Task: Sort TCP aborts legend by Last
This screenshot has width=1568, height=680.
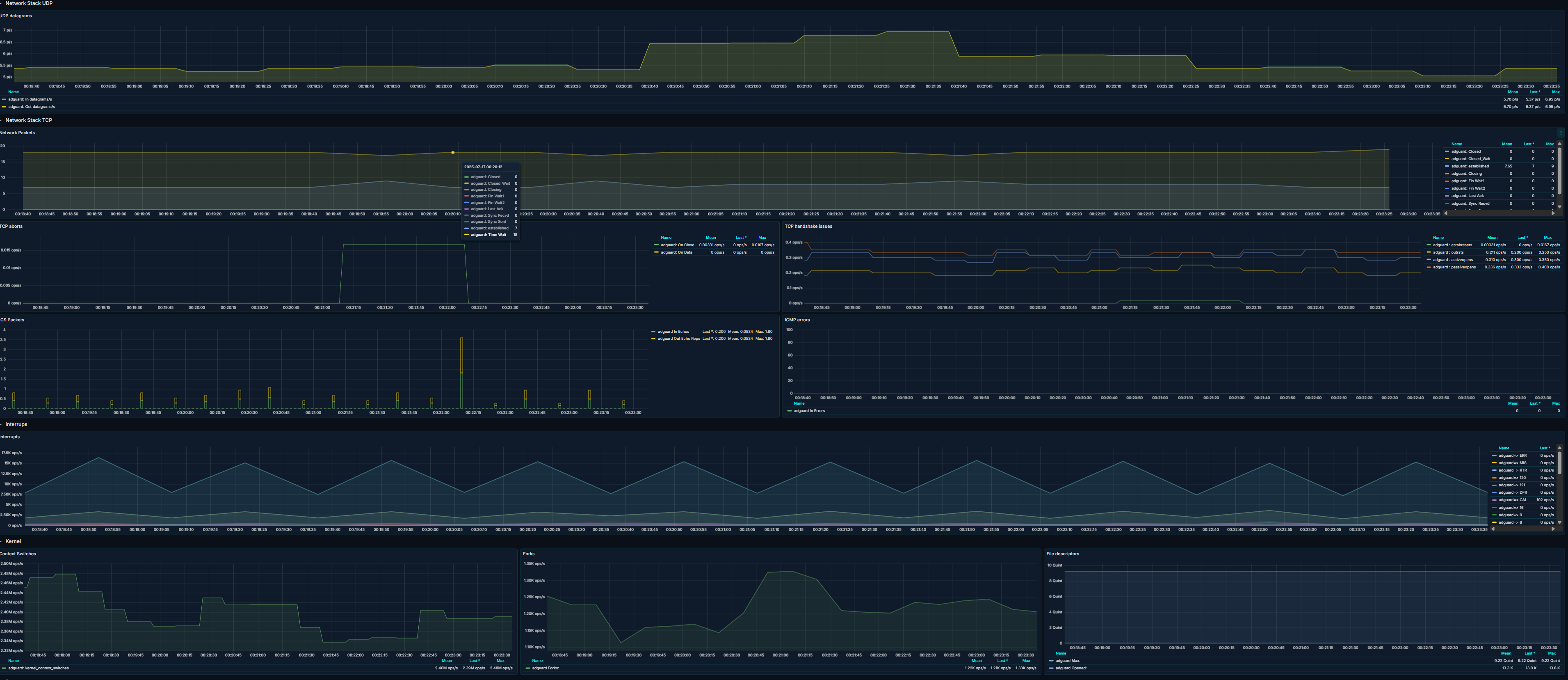Action: (x=741, y=238)
